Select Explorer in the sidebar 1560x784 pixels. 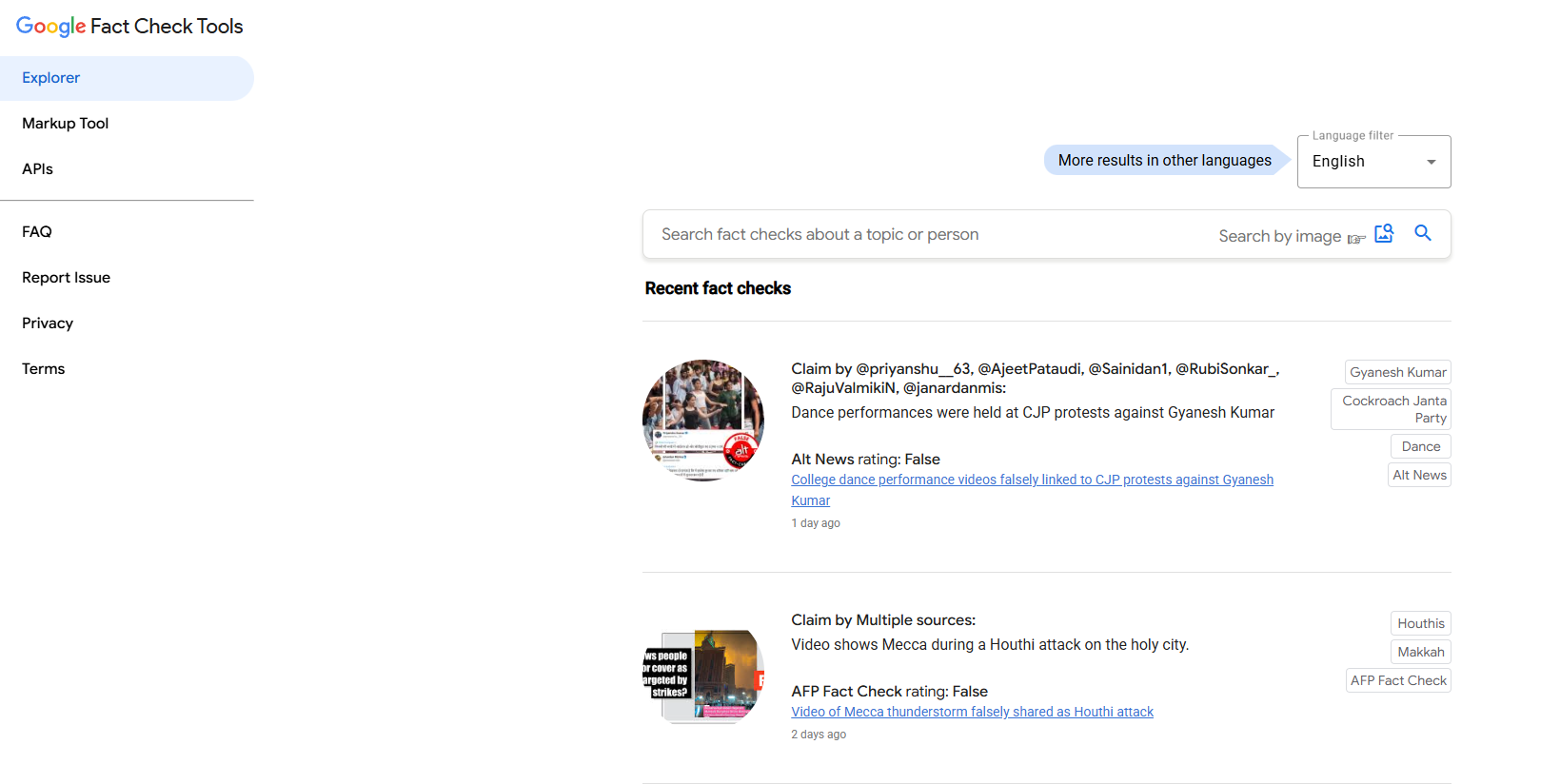click(x=127, y=78)
